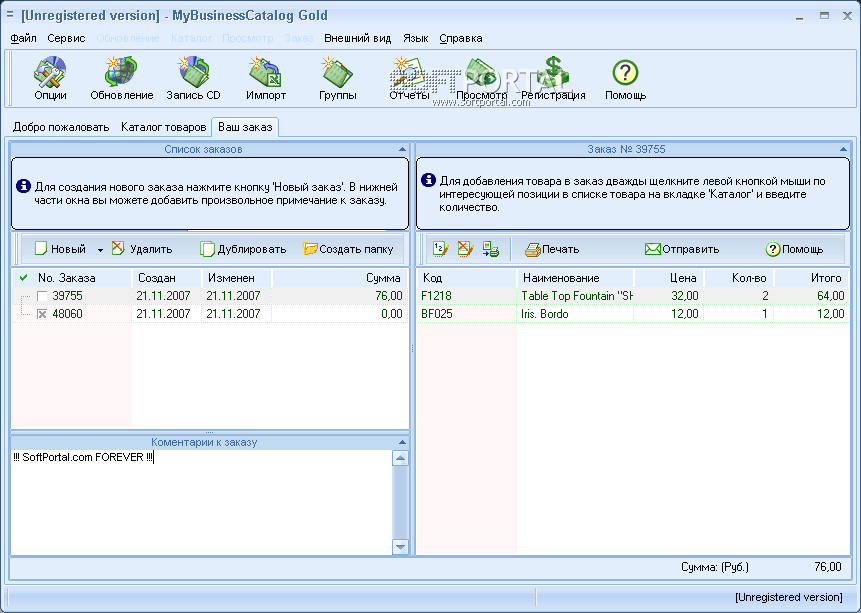Click the green checkmark column header
The image size is (861, 613).
(24, 278)
